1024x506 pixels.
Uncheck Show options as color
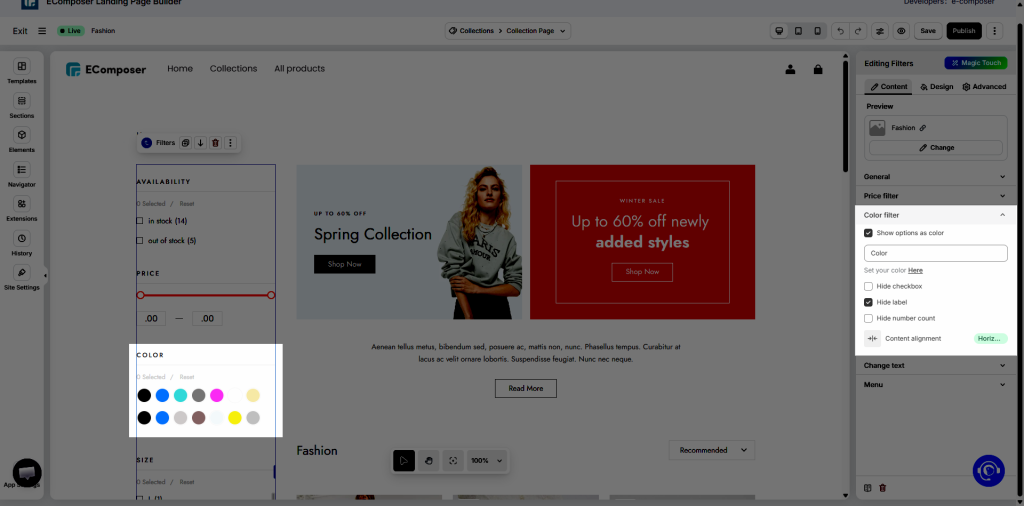click(868, 233)
